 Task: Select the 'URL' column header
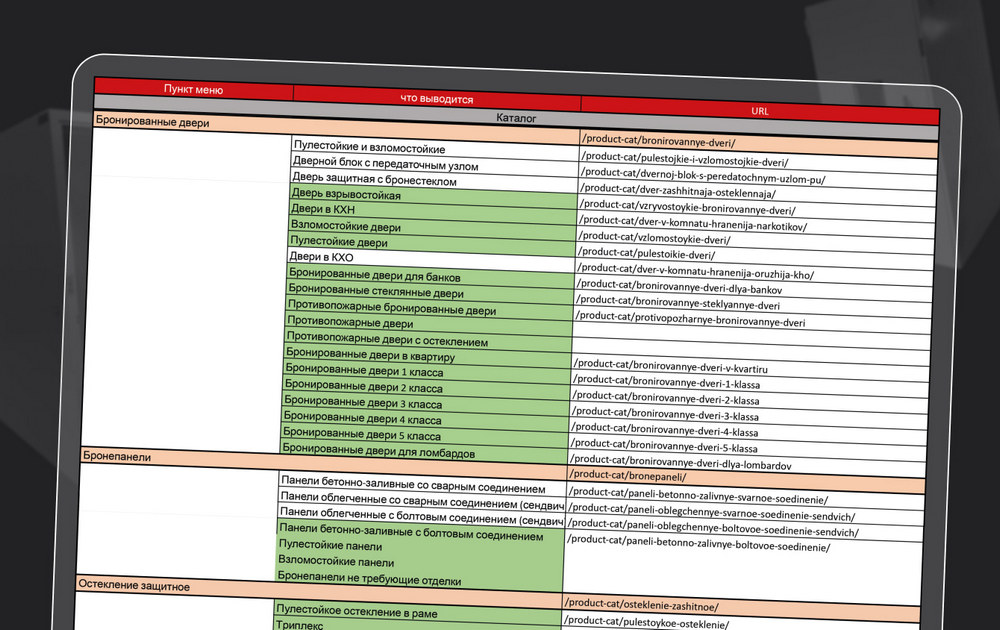tap(760, 111)
